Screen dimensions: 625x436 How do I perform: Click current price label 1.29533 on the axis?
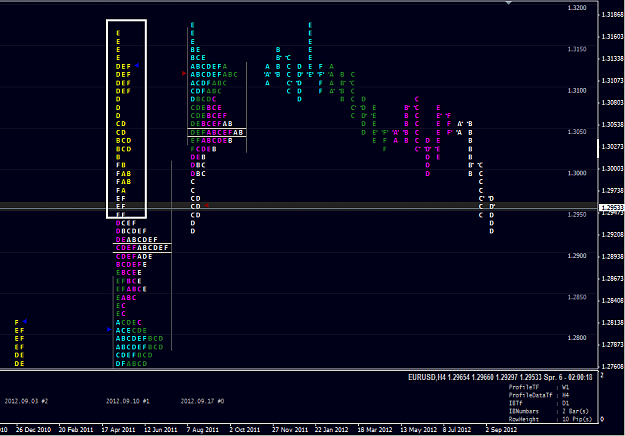[x=612, y=208]
